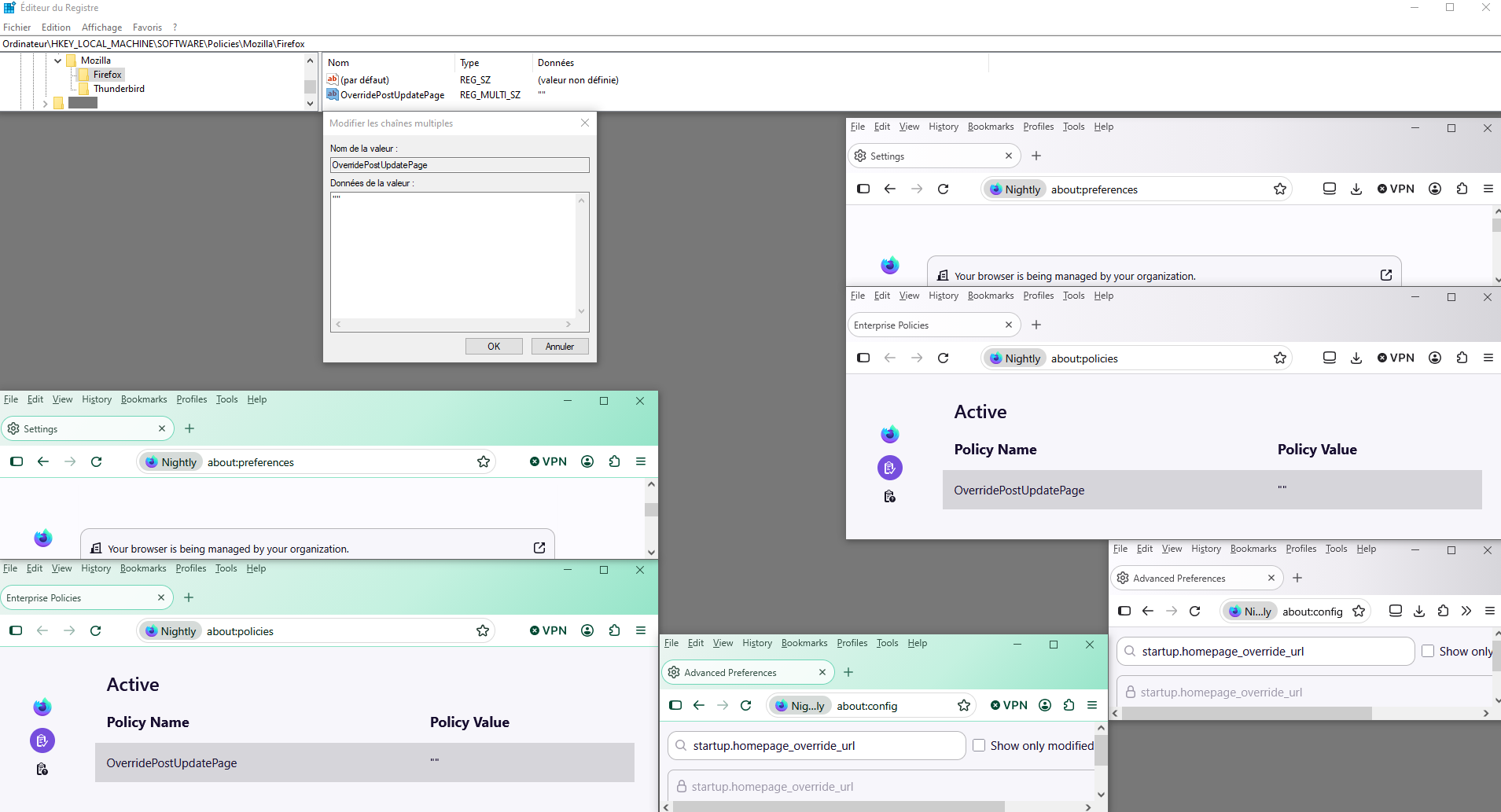Open Extensions in the green Settings window
This screenshot has height=812, width=1501.
[x=614, y=461]
